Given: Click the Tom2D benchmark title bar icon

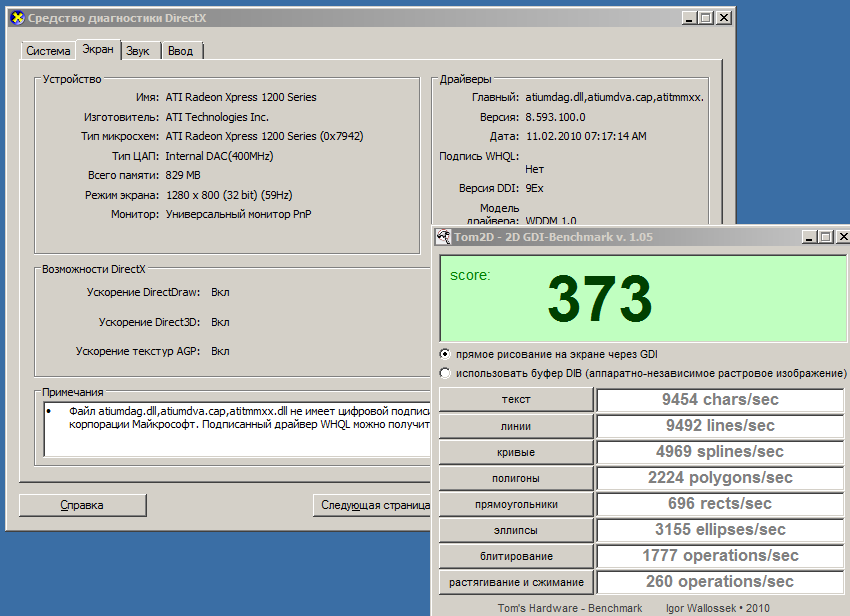Looking at the screenshot, I should pyautogui.click(x=443, y=237).
